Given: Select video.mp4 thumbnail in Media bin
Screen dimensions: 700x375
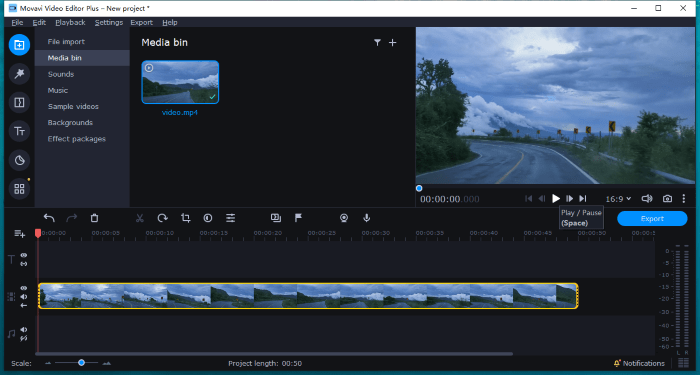Looking at the screenshot, I should tap(180, 82).
